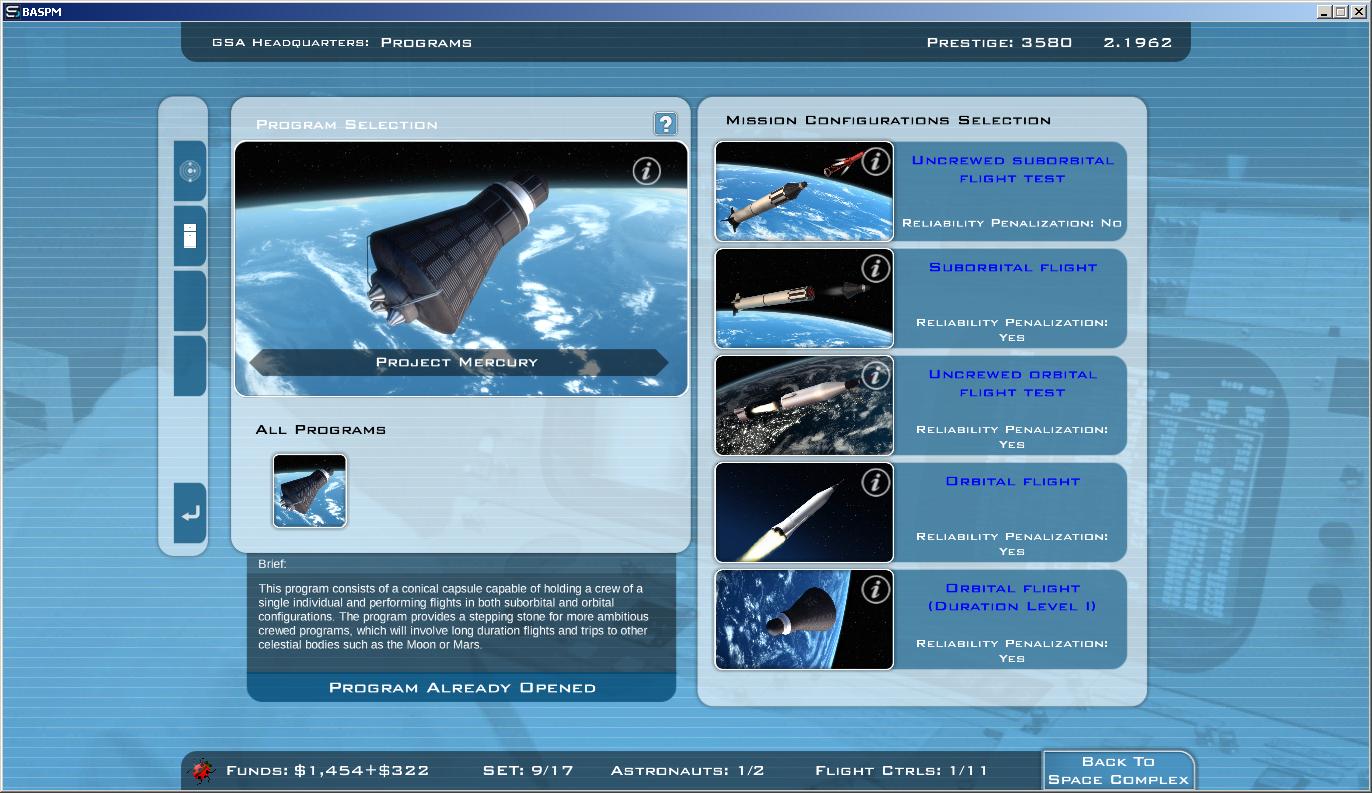Click the red ladybug bug icon
1372x793 pixels.
click(x=203, y=770)
